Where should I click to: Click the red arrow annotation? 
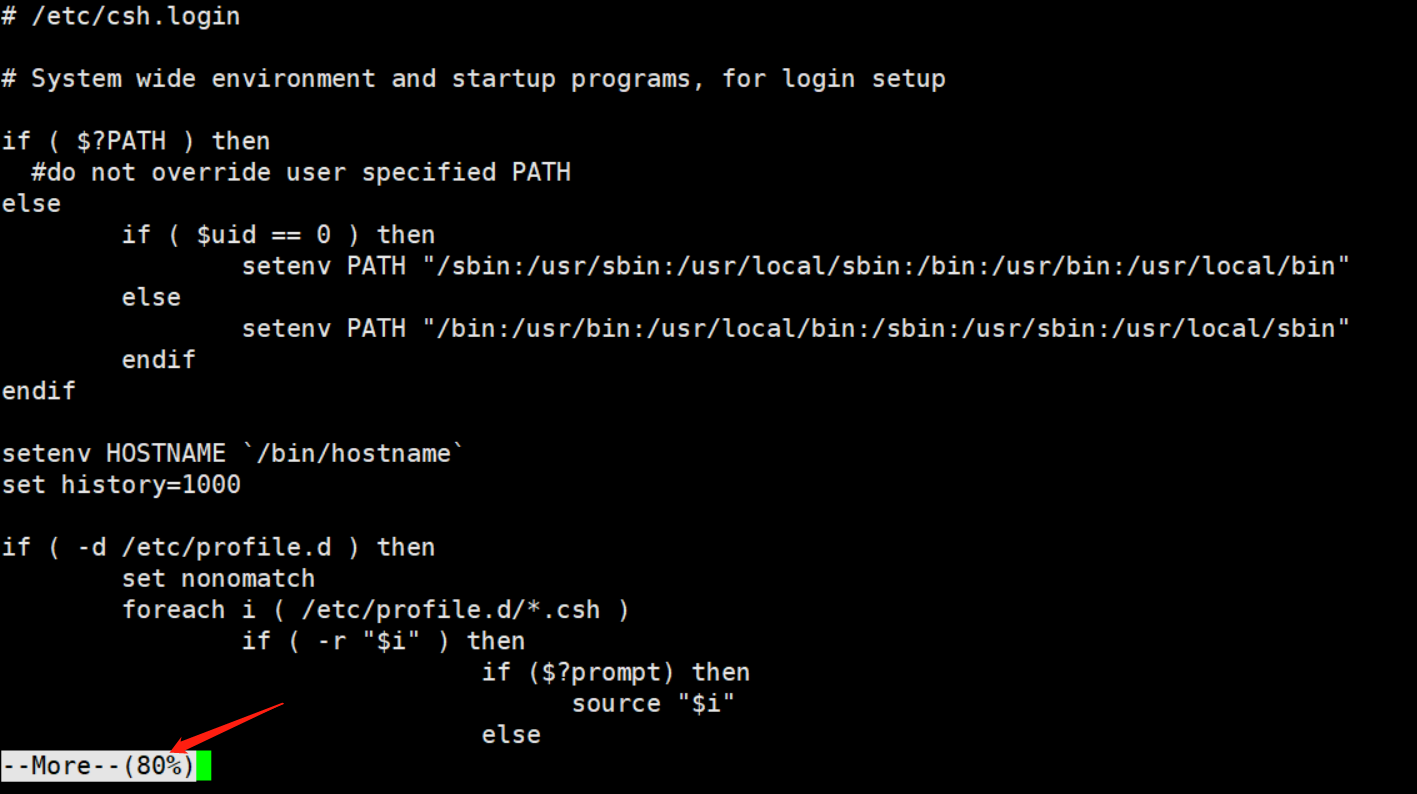[x=227, y=727]
